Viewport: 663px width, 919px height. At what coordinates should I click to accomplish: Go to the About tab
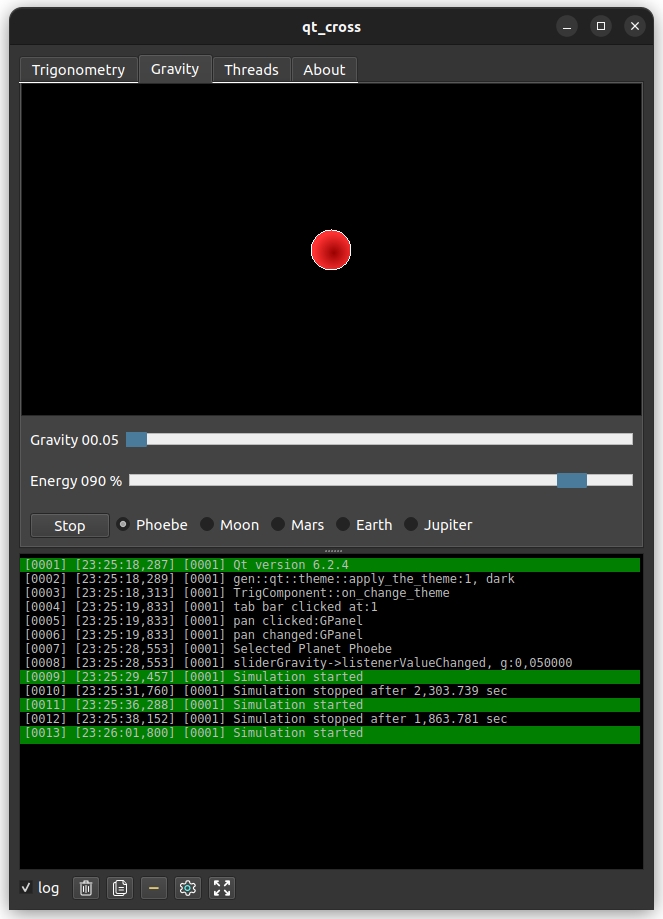[324, 69]
